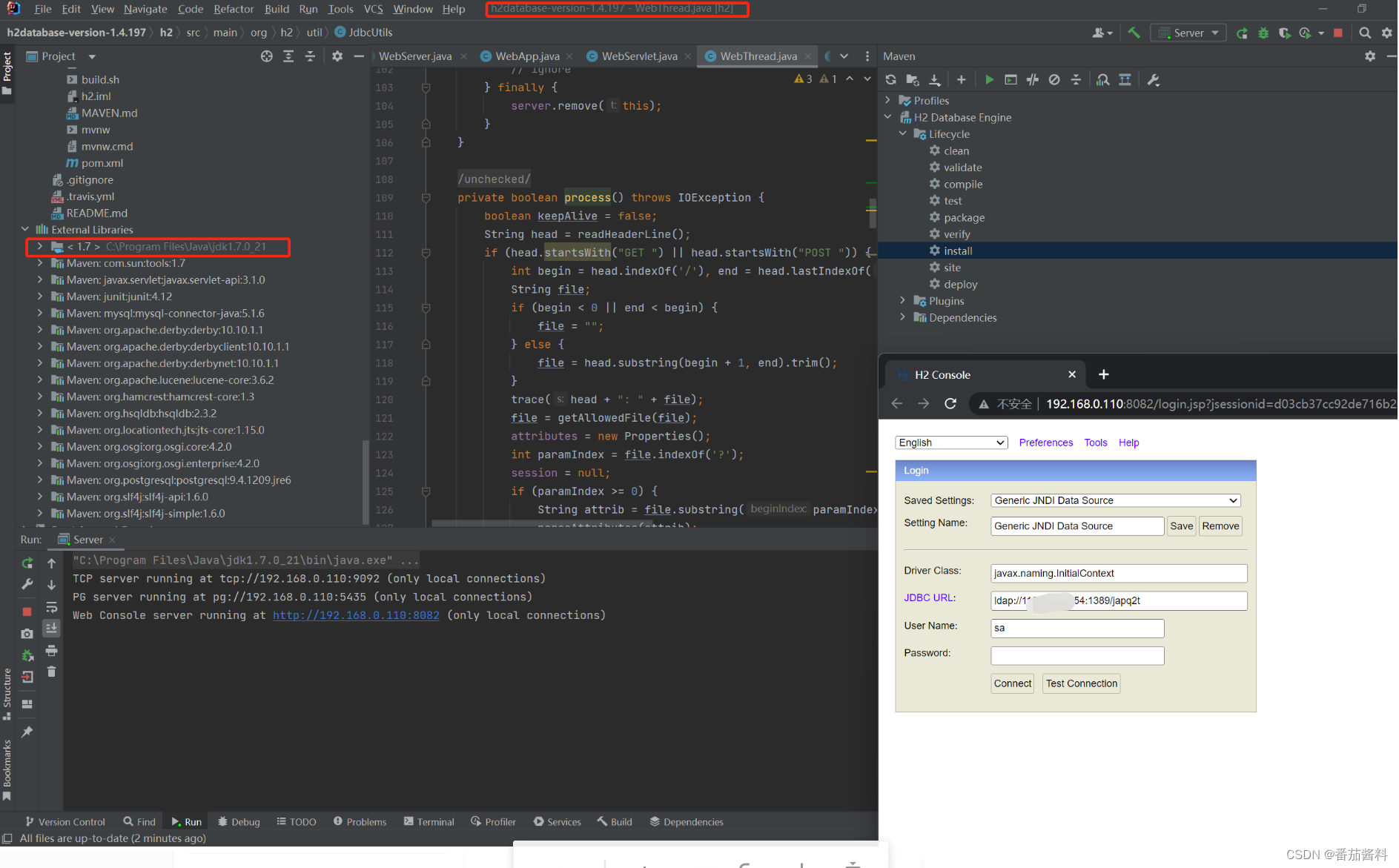
Task: Click the Maven Add project plus icon
Action: pos(961,80)
